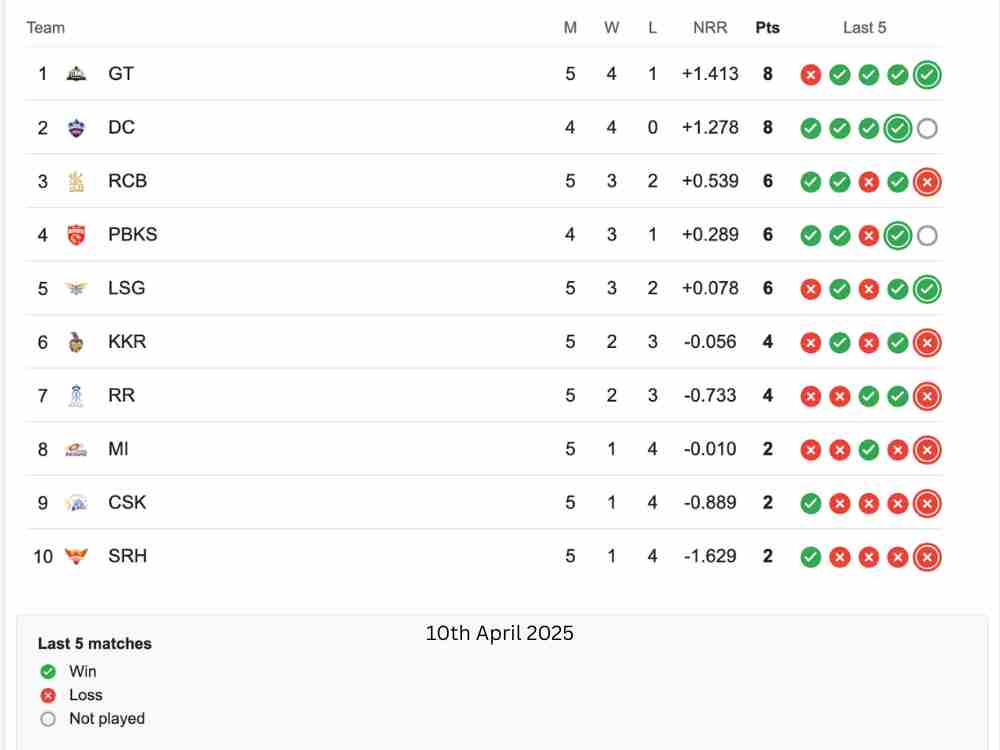
Task: Click DC's not-played match circle
Action: tap(927, 128)
